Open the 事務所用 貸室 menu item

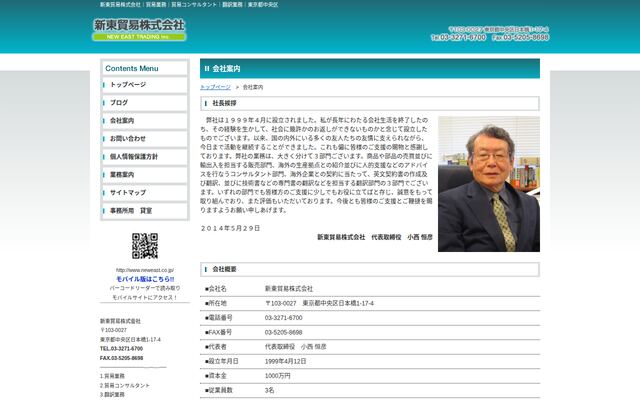click(x=145, y=211)
